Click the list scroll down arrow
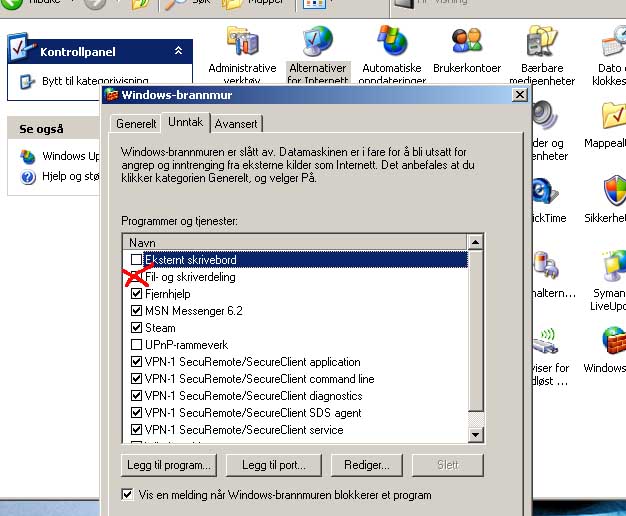 click(x=475, y=434)
